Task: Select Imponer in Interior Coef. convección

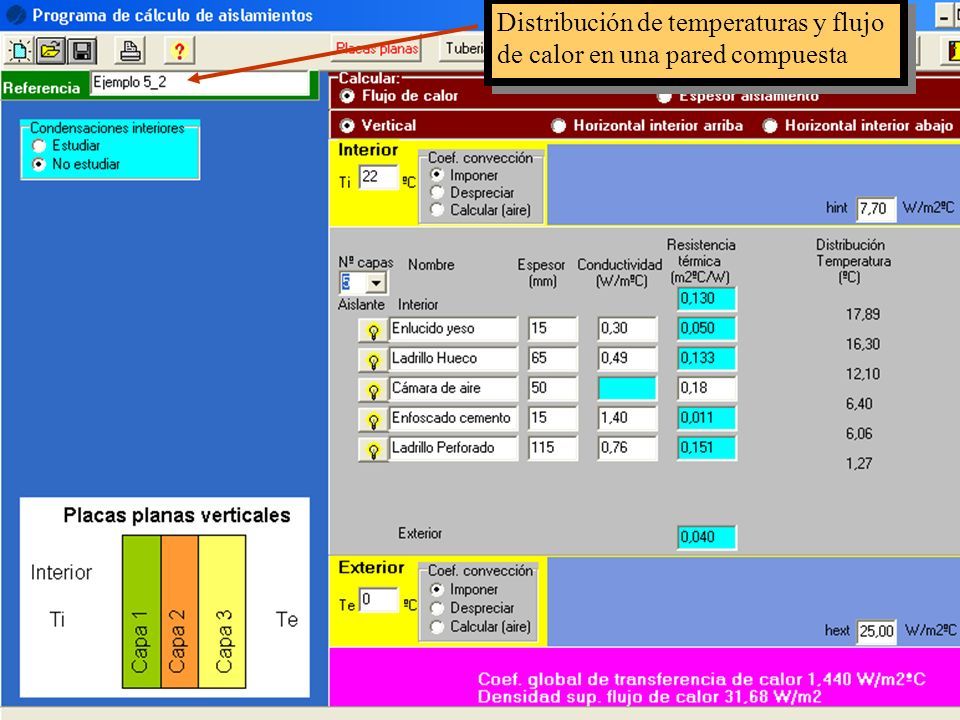Action: (437, 175)
